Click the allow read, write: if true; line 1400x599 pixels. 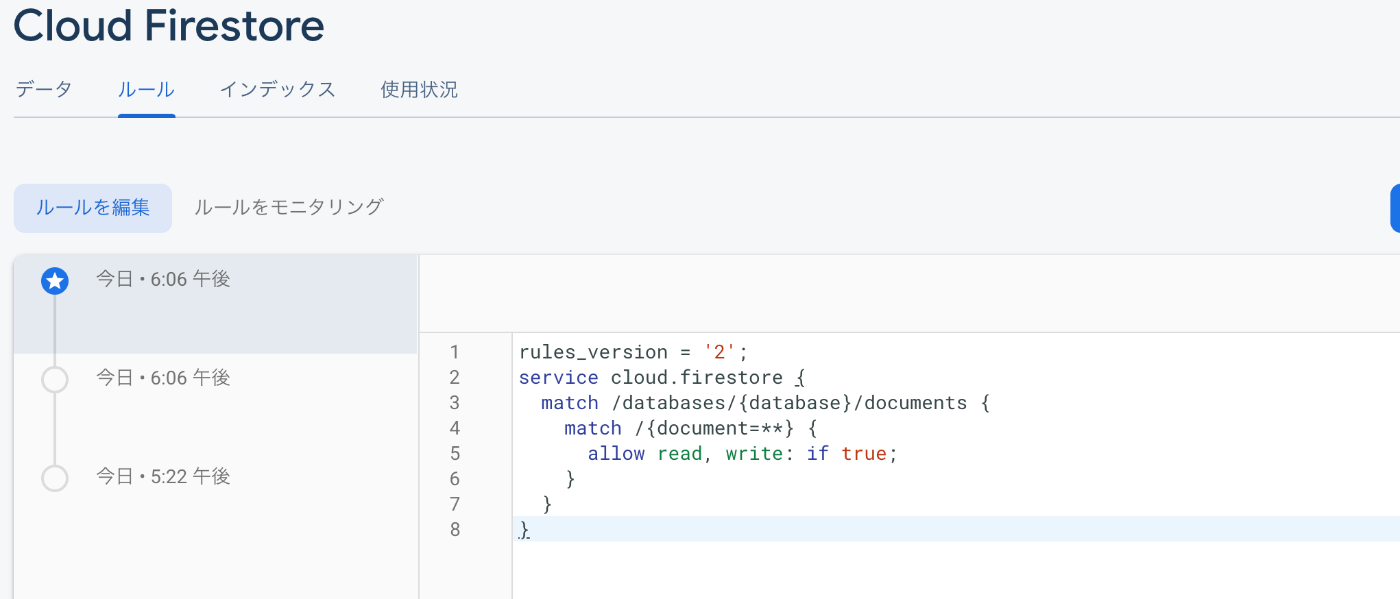point(744,453)
